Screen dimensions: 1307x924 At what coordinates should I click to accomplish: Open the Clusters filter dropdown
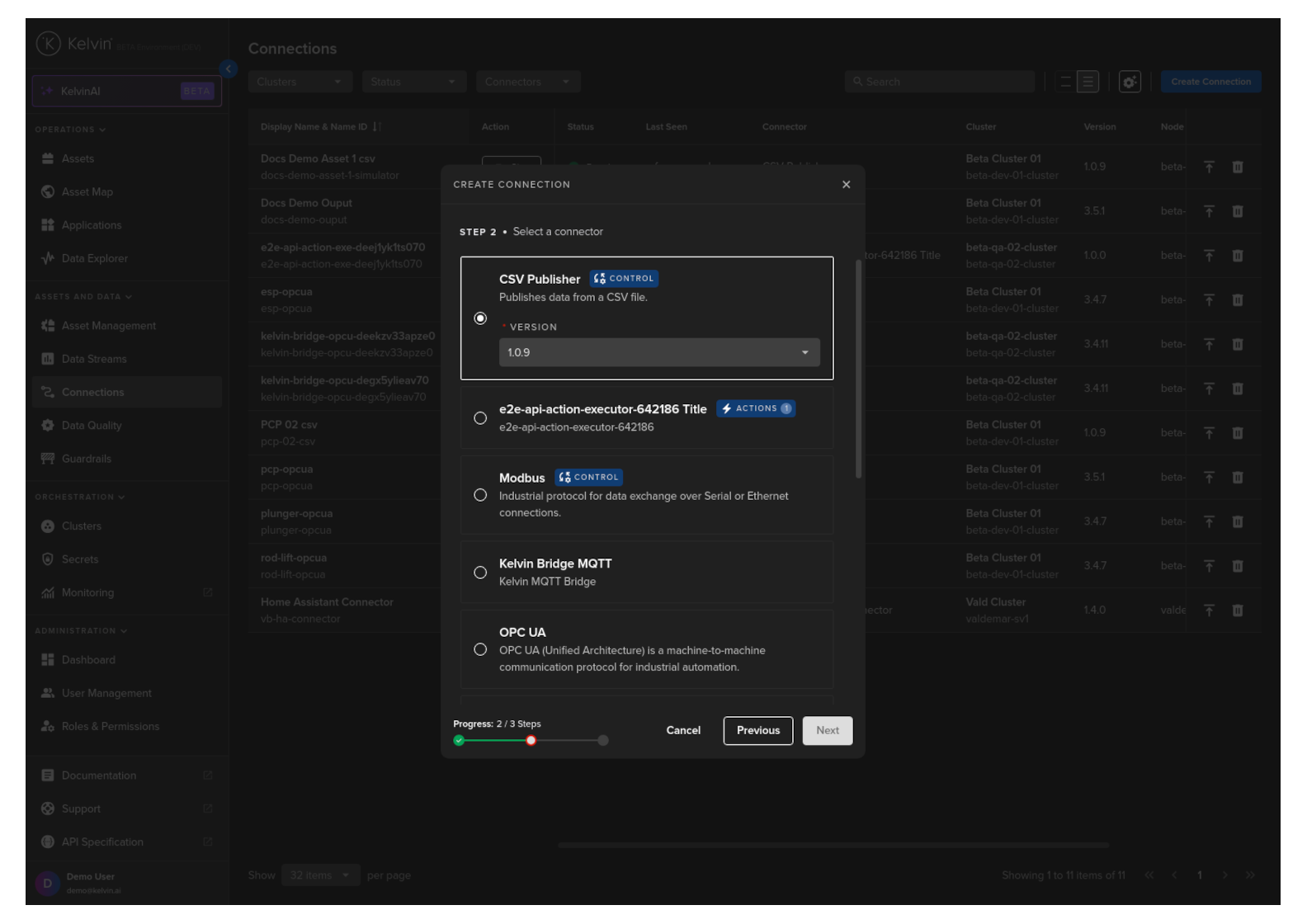click(300, 82)
